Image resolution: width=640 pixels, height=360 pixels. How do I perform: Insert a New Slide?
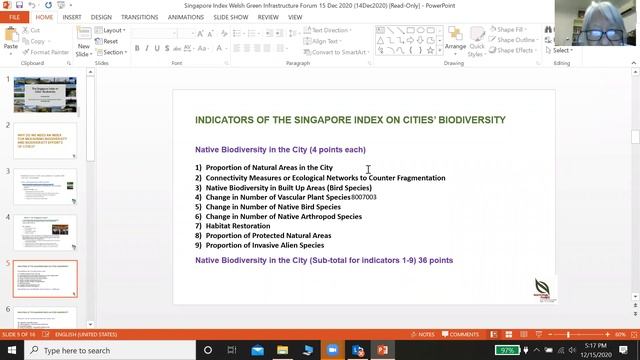coord(84,42)
